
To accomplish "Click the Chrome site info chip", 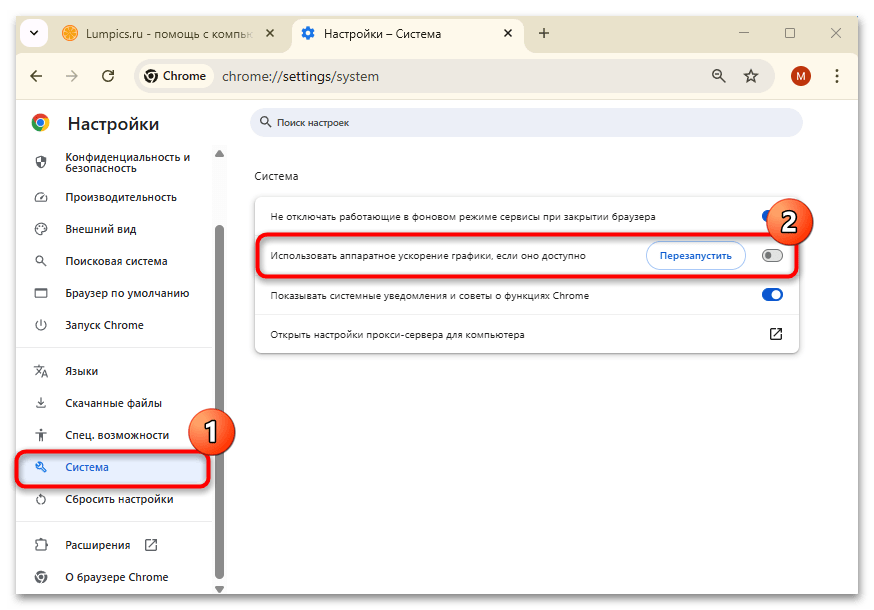I will pos(175,76).
